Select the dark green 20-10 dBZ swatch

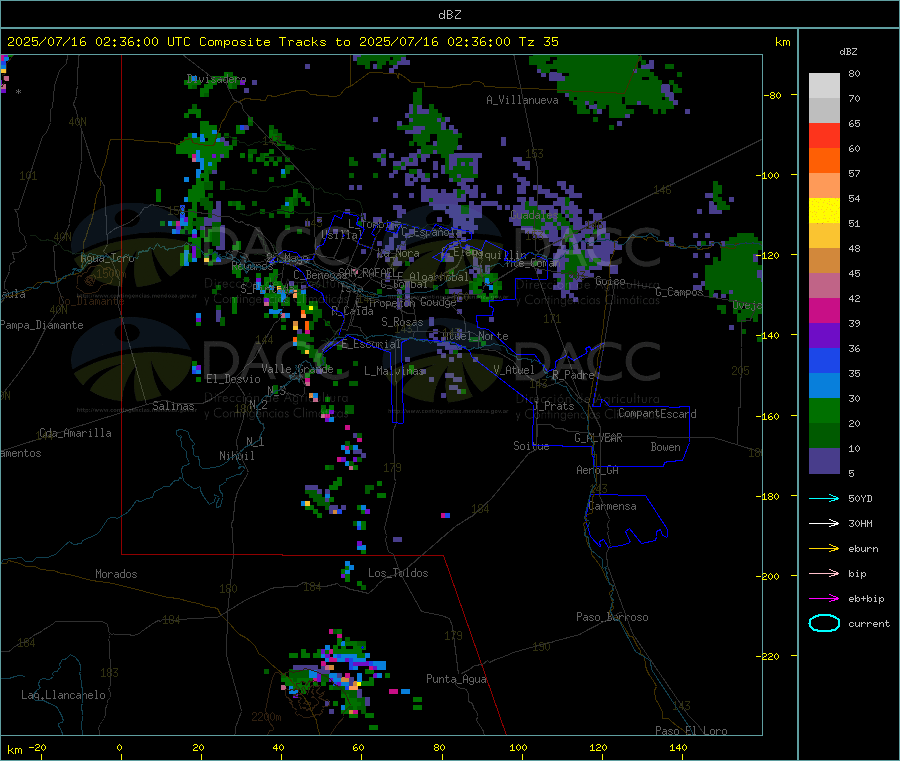[x=824, y=436]
